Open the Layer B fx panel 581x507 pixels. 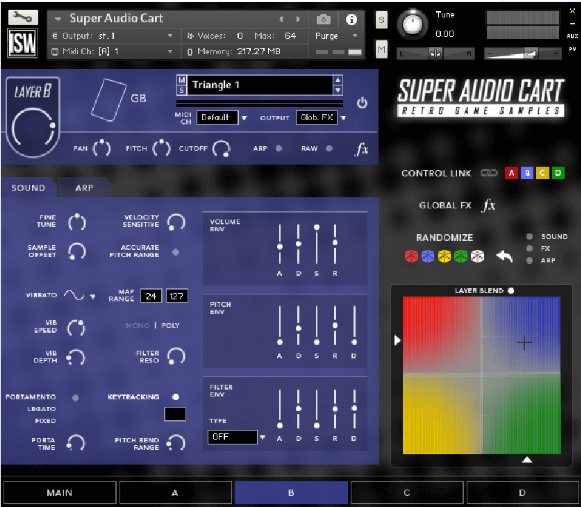tap(361, 149)
